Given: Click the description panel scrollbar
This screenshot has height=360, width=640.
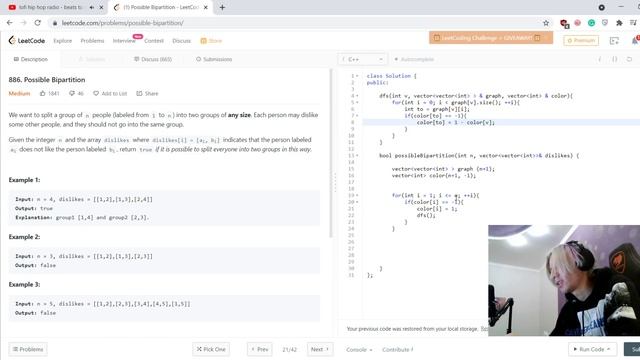Looking at the screenshot, I should pos(331,153).
